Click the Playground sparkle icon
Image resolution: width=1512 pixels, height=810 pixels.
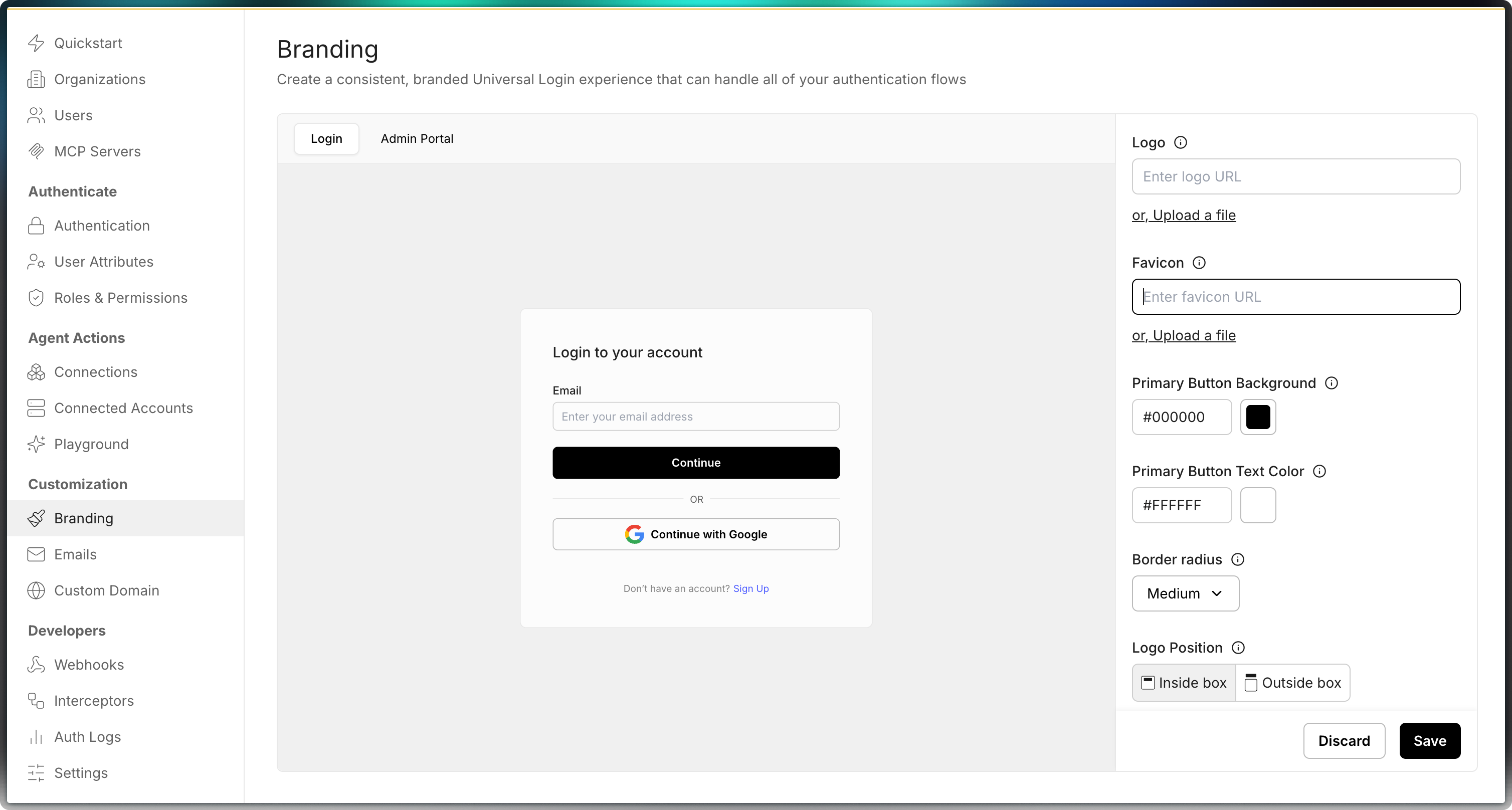[37, 444]
